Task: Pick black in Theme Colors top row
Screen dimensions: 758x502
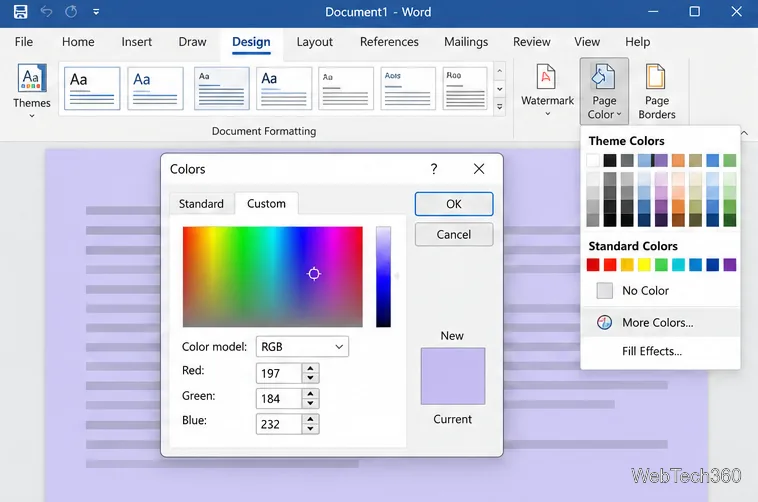Action: coord(610,160)
